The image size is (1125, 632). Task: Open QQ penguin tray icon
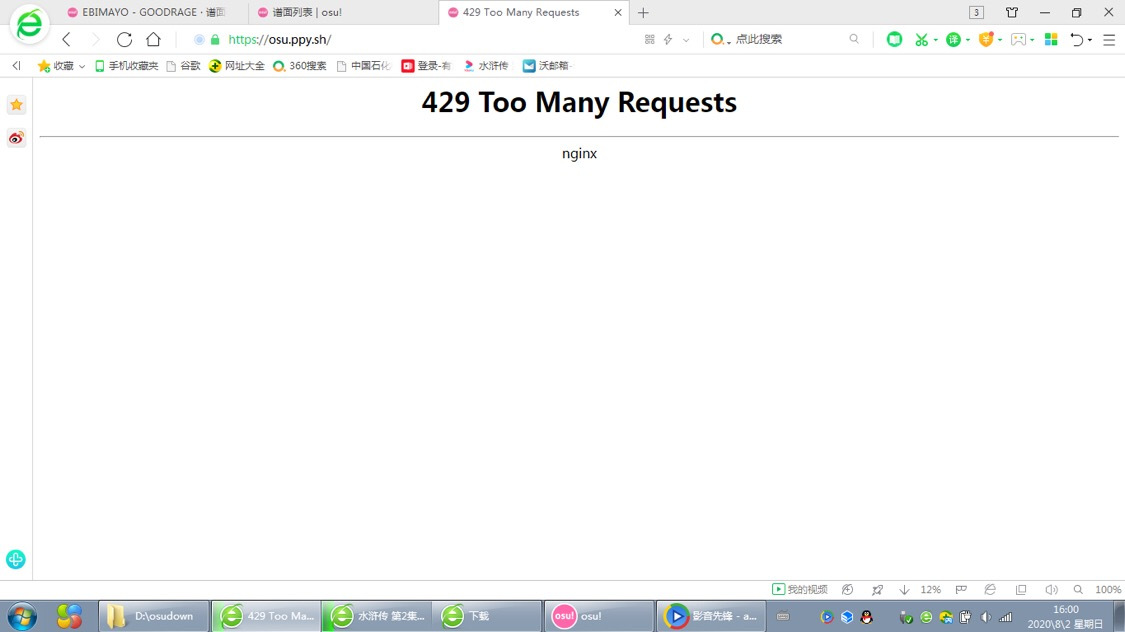click(867, 617)
